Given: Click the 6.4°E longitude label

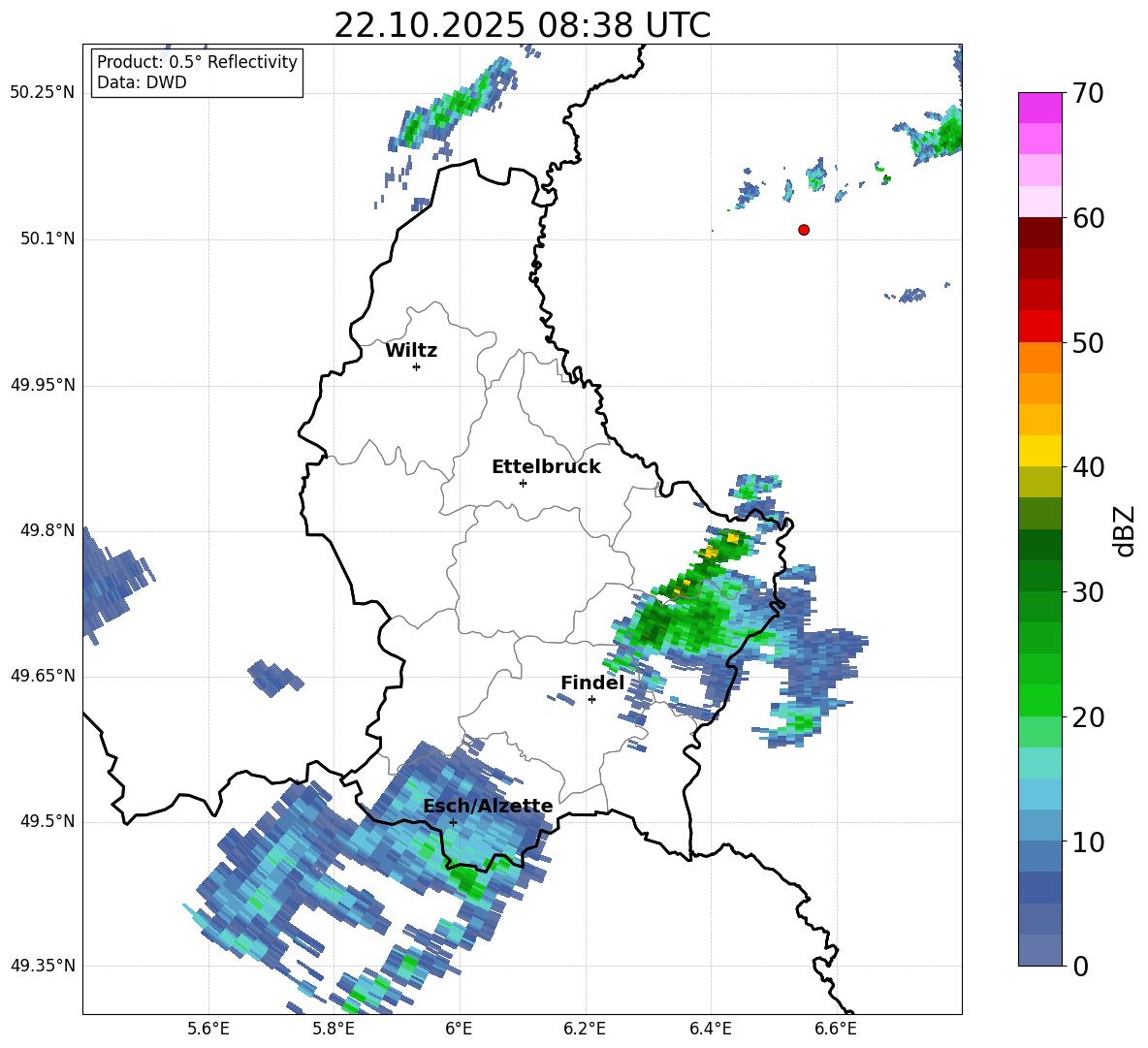Looking at the screenshot, I should click(x=710, y=1029).
